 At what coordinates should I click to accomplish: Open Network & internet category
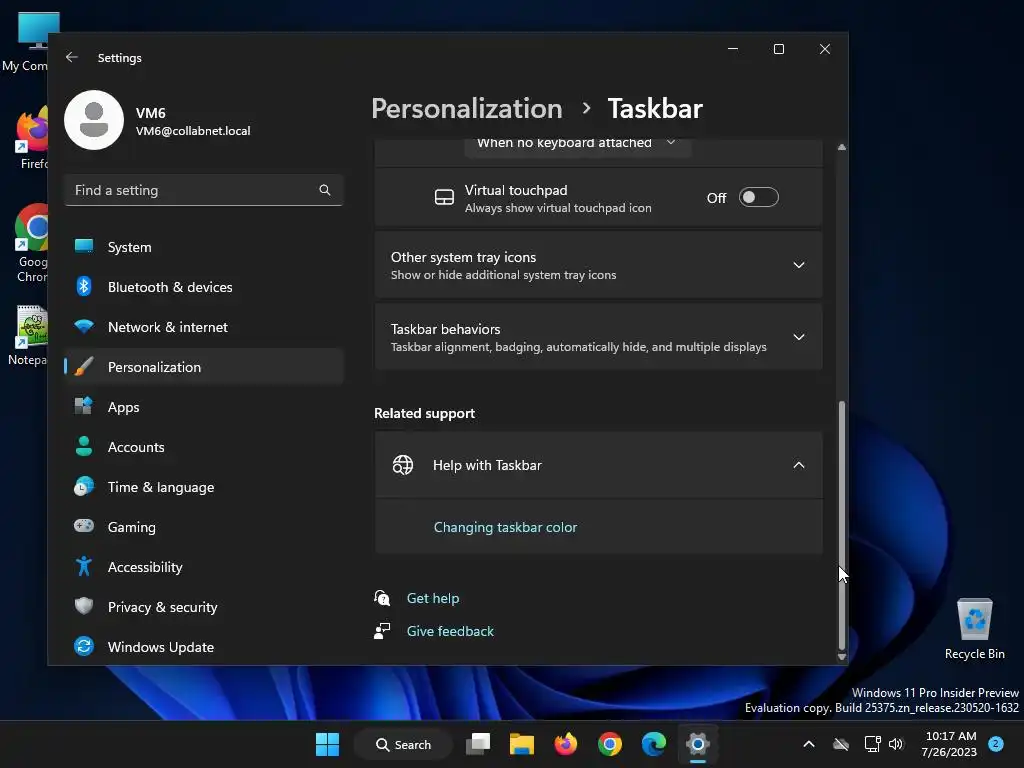(204, 327)
